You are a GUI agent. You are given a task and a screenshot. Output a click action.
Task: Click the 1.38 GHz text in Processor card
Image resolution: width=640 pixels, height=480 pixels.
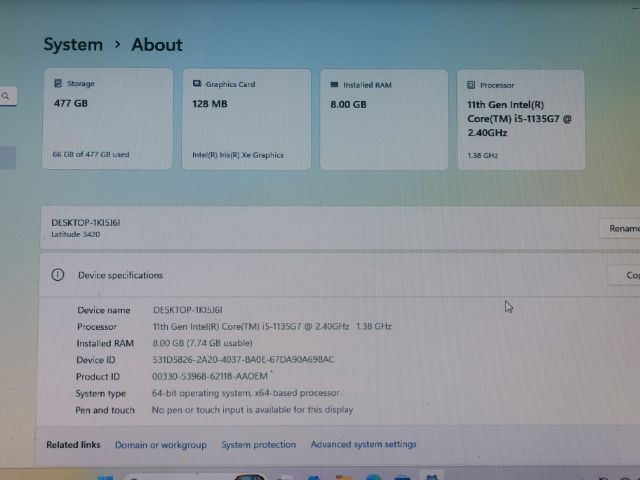click(x=482, y=156)
